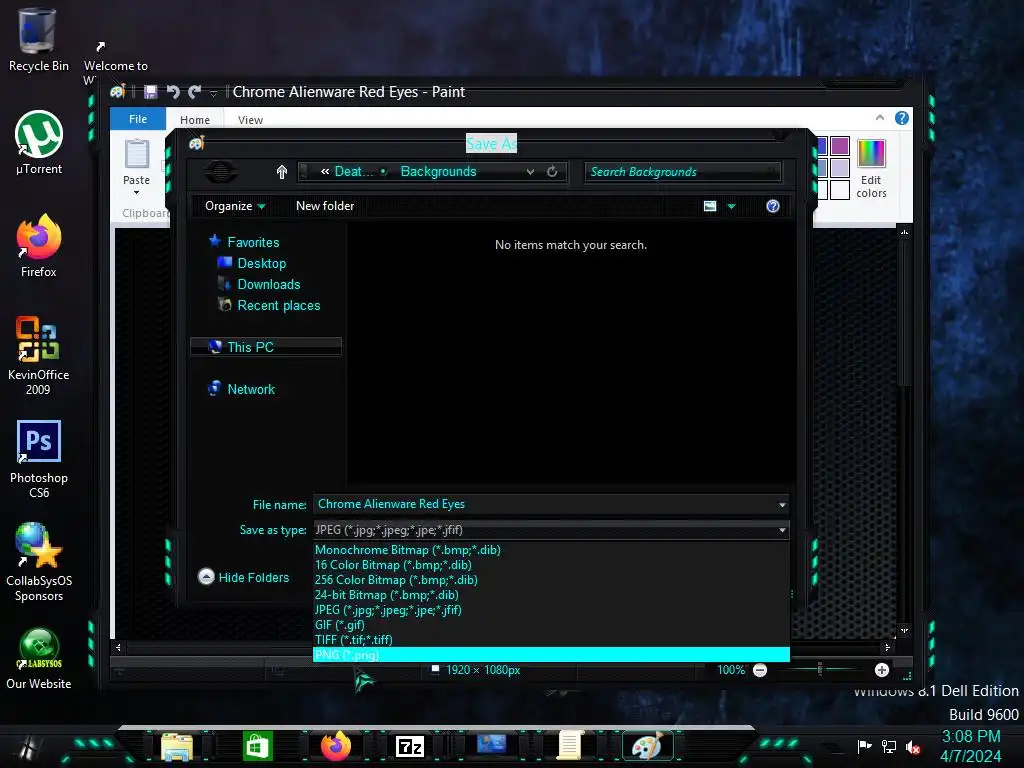This screenshot has width=1024, height=768.
Task: Open the Paint Help question mark icon
Action: (x=902, y=118)
